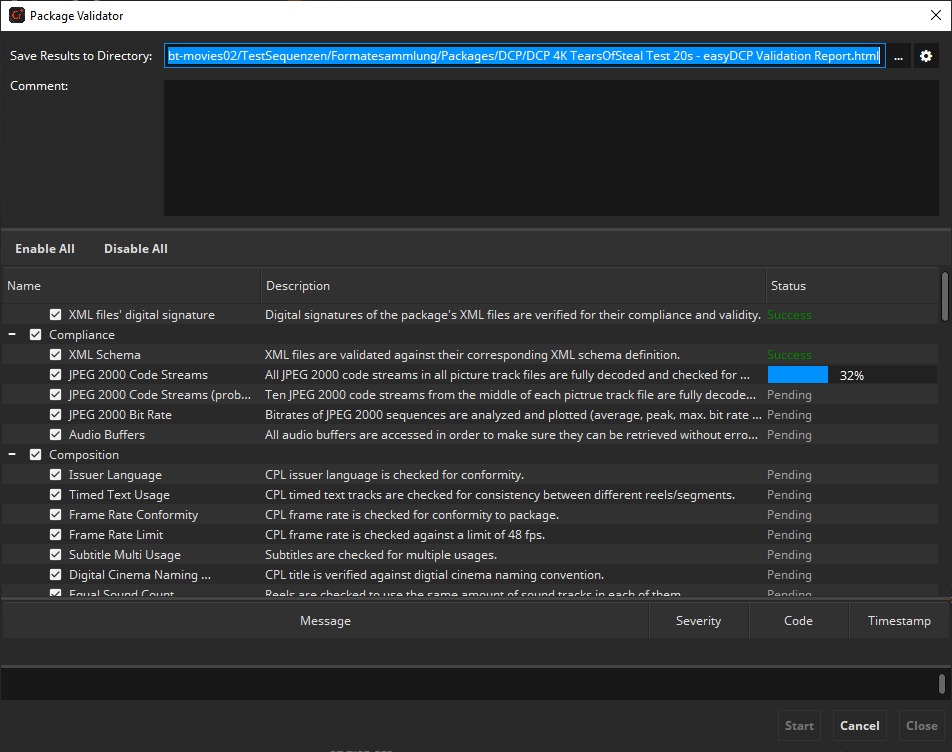952x752 pixels.
Task: Click the Status column header
Action: tap(850, 286)
